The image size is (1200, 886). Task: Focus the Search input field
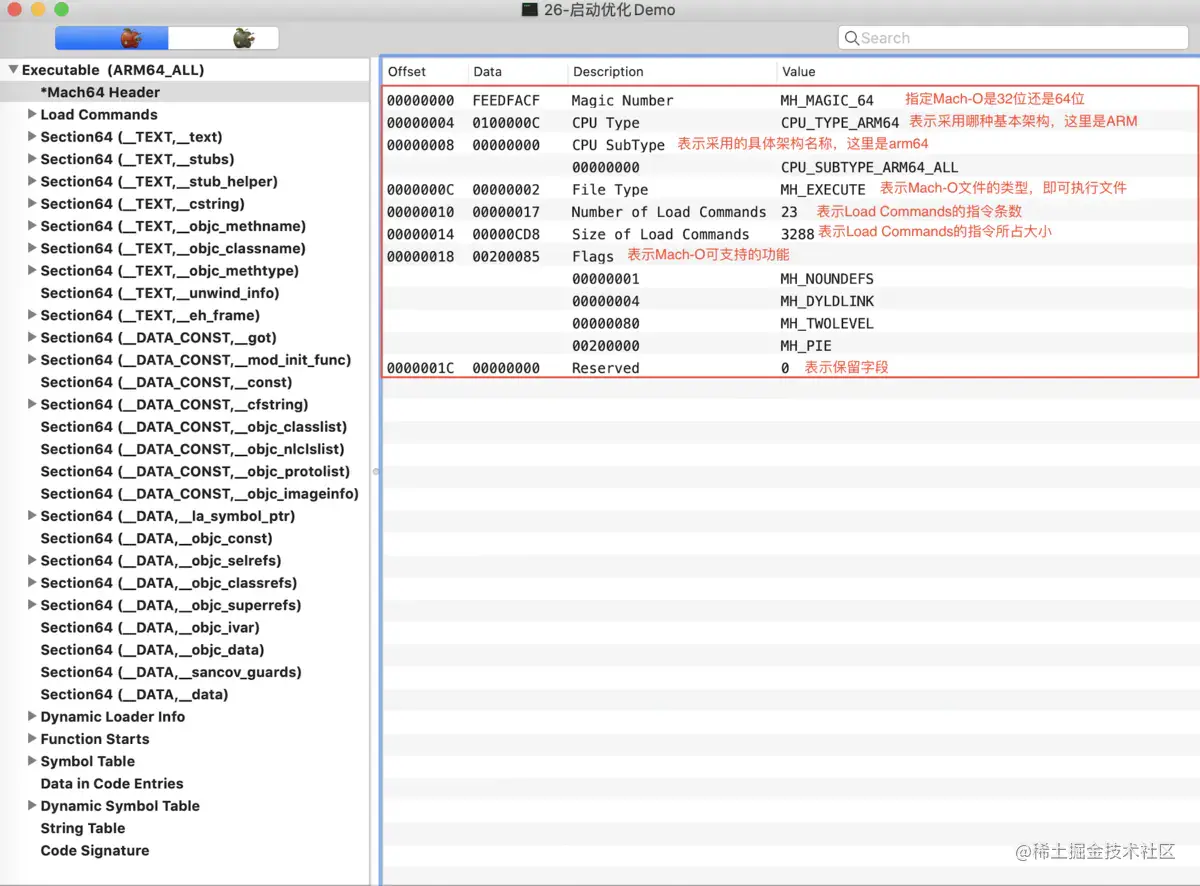pos(1013,38)
